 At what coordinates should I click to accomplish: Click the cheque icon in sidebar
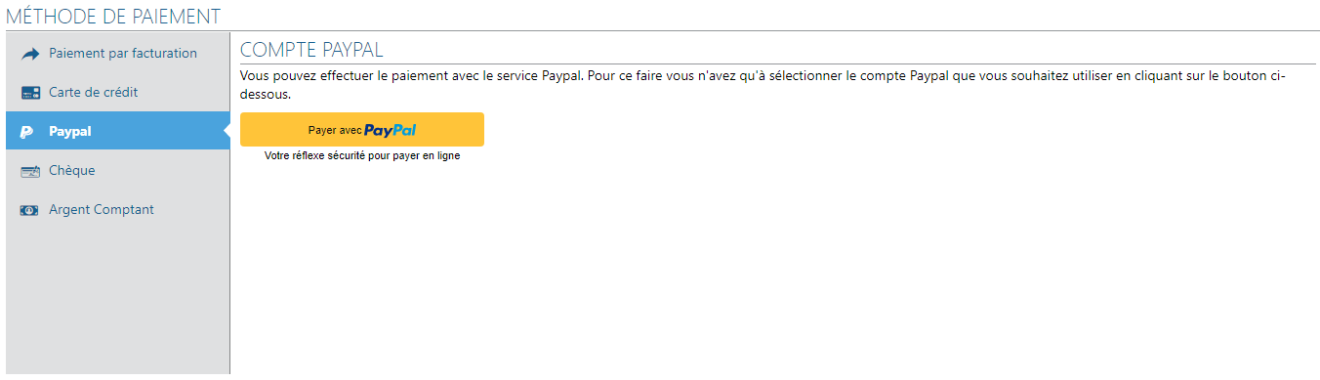click(x=30, y=171)
